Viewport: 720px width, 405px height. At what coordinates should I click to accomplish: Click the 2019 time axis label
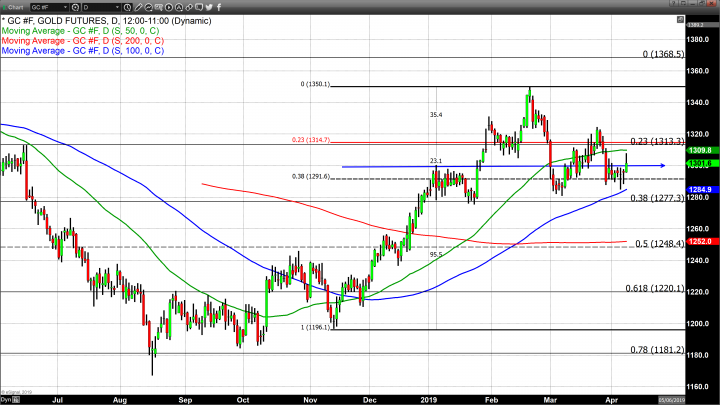[x=428, y=400]
